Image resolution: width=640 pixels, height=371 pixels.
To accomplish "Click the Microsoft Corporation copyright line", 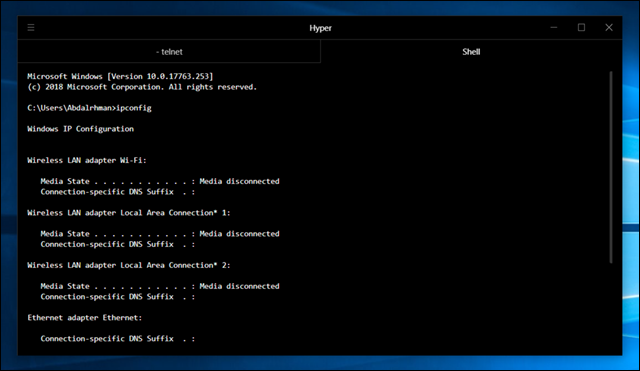I will pos(142,87).
